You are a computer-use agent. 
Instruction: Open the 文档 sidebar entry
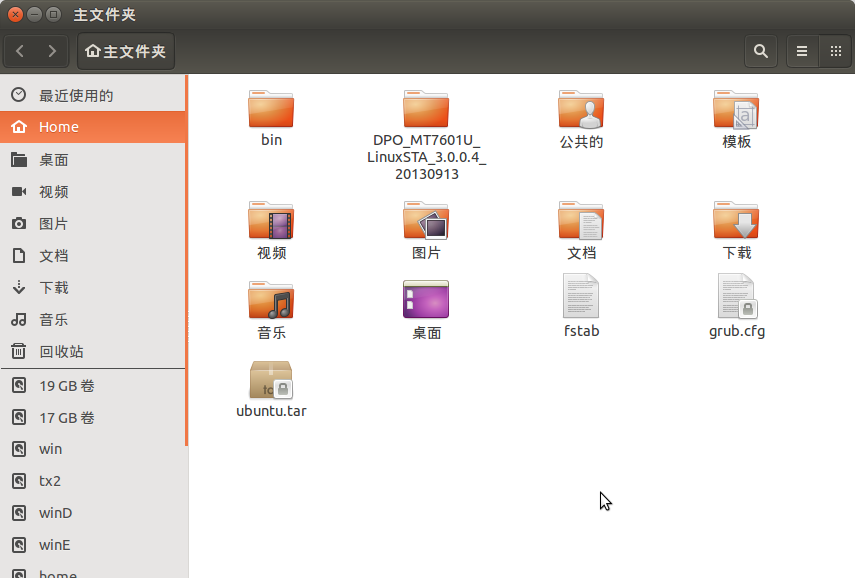tap(93, 256)
